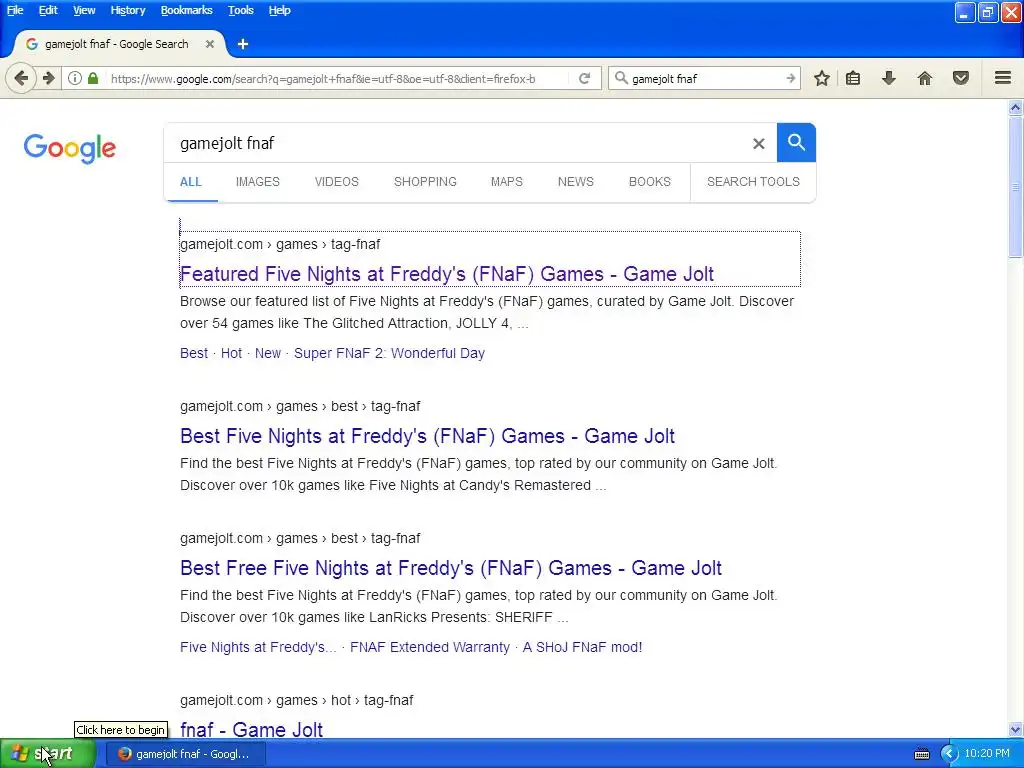Click the scrollbar up arrow
Viewport: 1024px width, 768px height.
[x=1016, y=108]
